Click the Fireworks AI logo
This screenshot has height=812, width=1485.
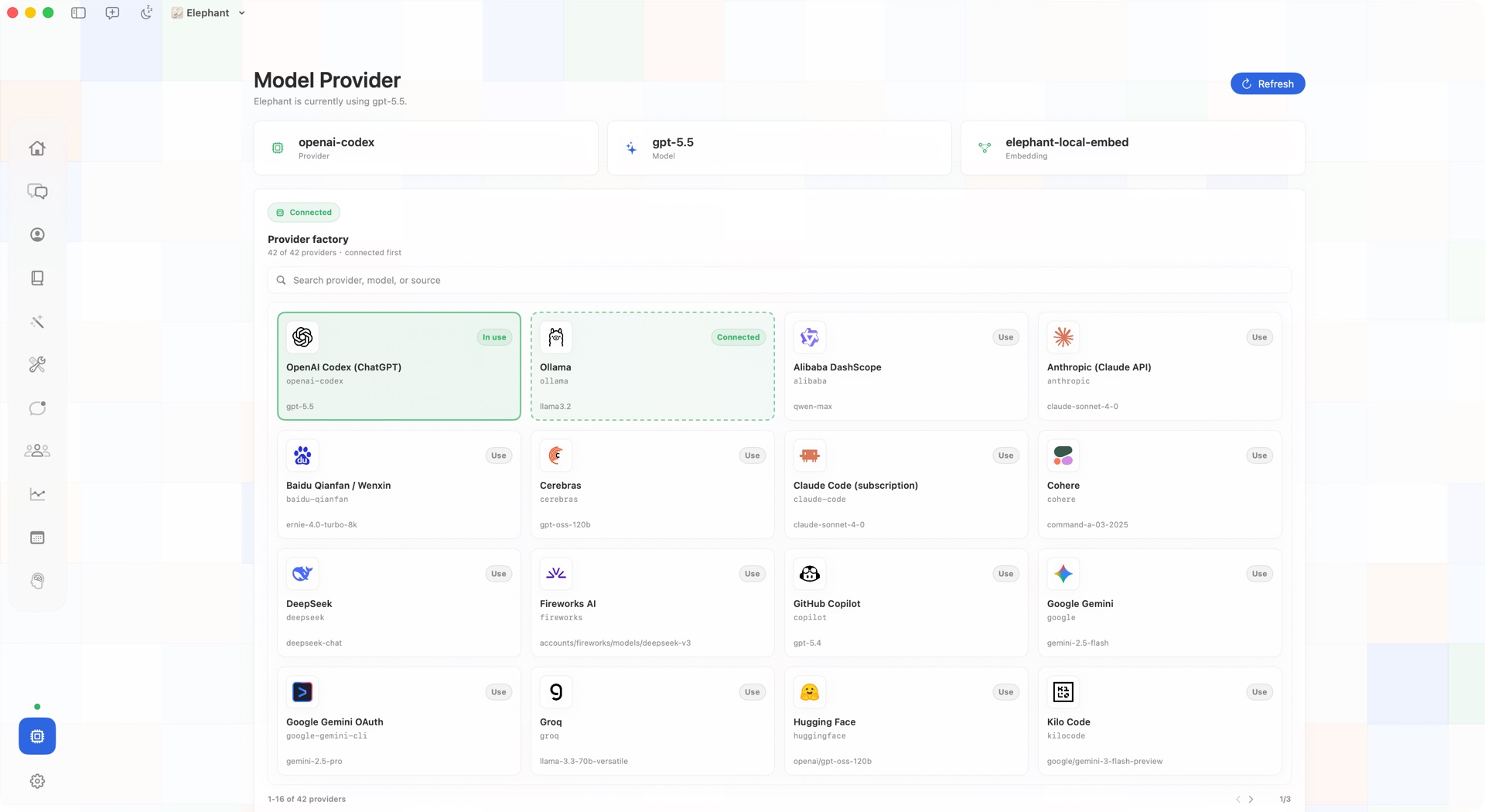[x=556, y=574]
